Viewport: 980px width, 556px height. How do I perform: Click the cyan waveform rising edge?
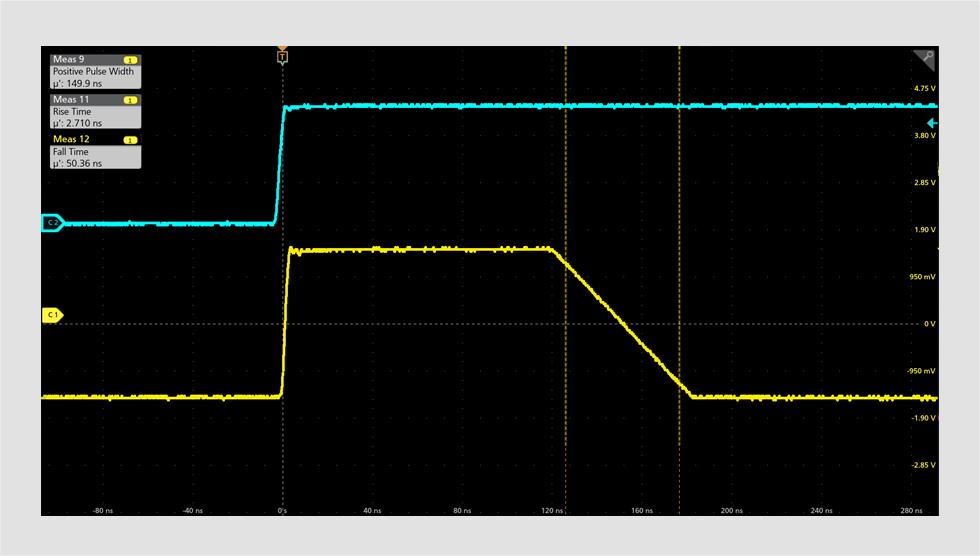[x=279, y=165]
